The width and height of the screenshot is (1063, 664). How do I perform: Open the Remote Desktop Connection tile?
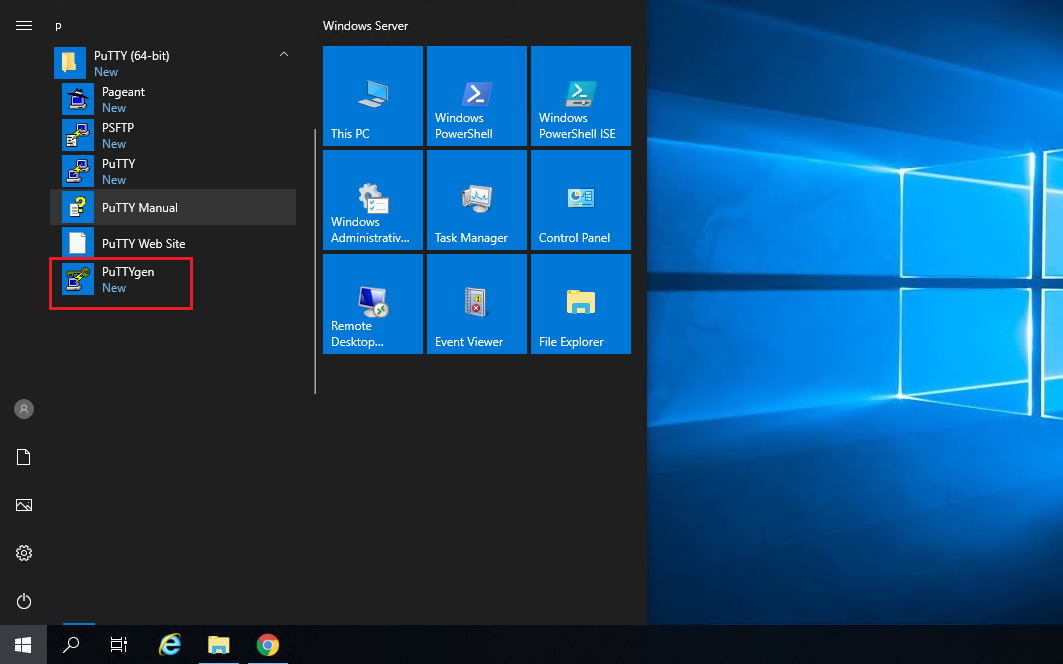point(373,304)
